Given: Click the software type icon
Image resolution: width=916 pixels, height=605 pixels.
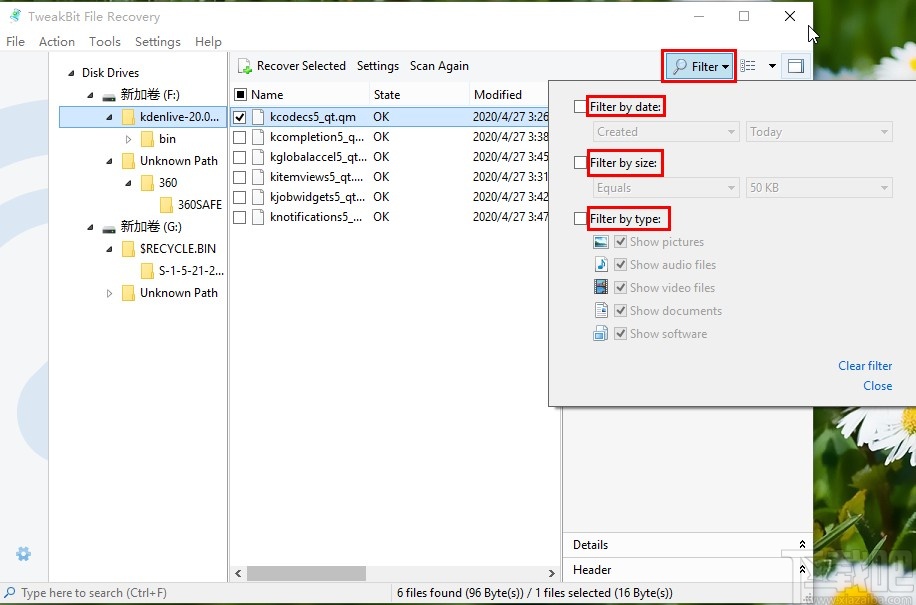Looking at the screenshot, I should coord(601,333).
